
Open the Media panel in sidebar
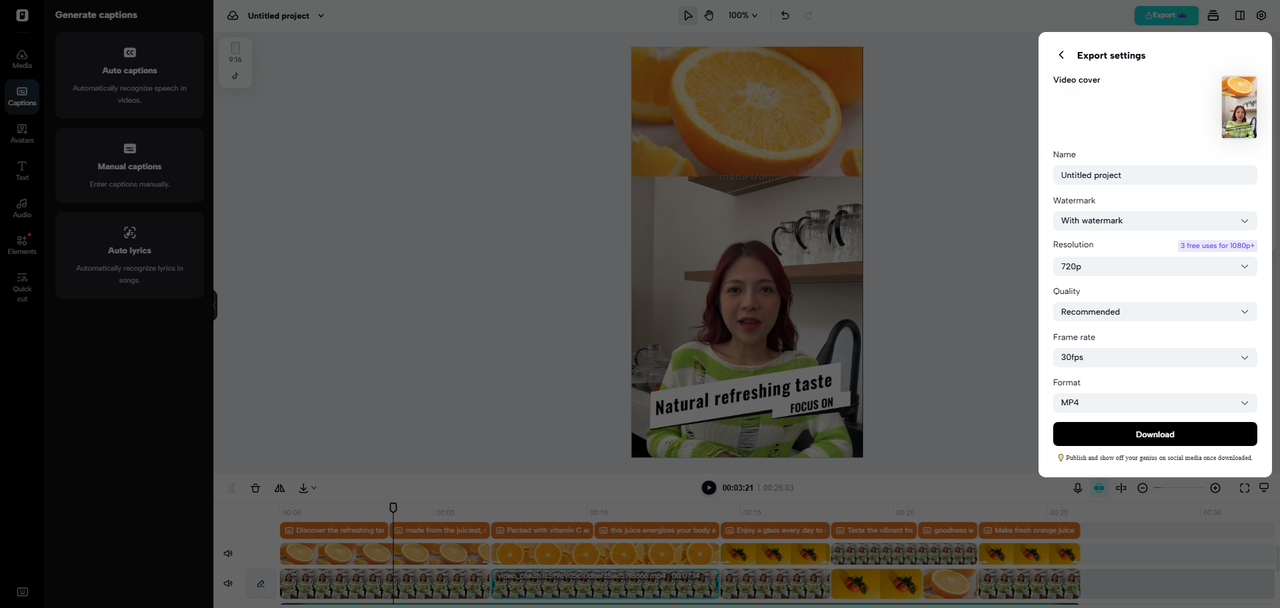pos(22,58)
